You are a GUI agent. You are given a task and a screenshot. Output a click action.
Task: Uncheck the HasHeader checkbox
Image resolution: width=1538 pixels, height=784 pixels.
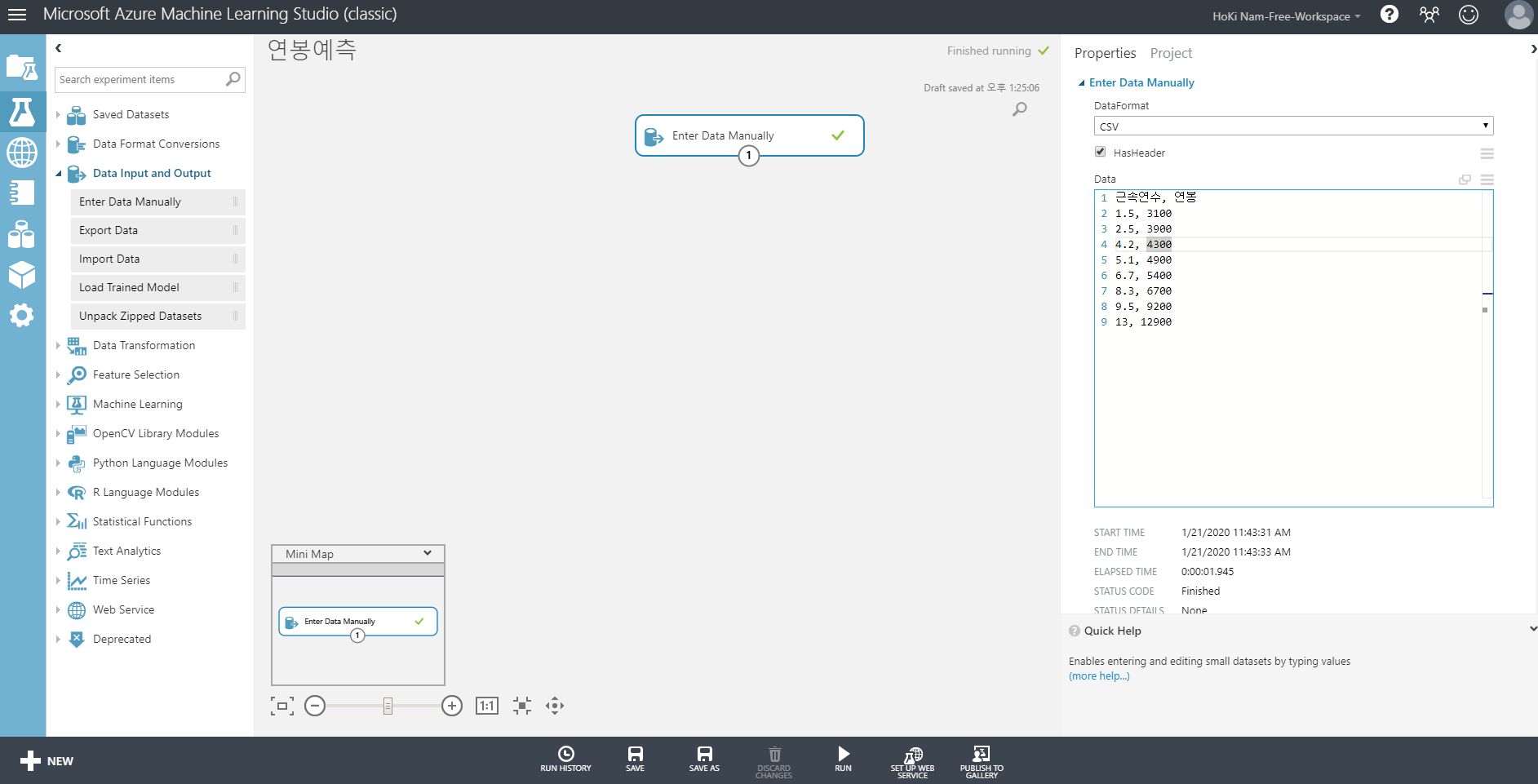tap(1100, 151)
